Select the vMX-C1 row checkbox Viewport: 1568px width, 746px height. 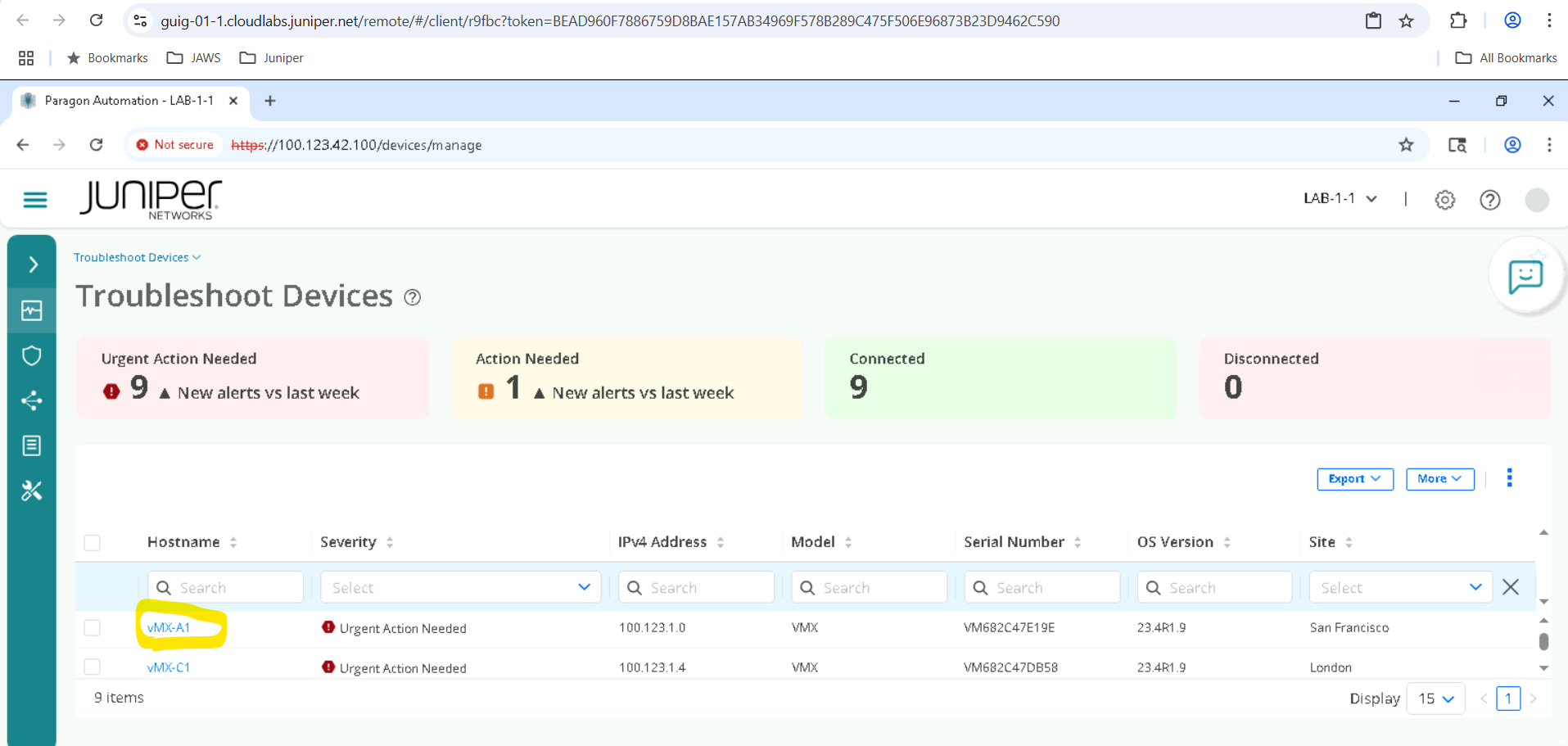[x=93, y=667]
